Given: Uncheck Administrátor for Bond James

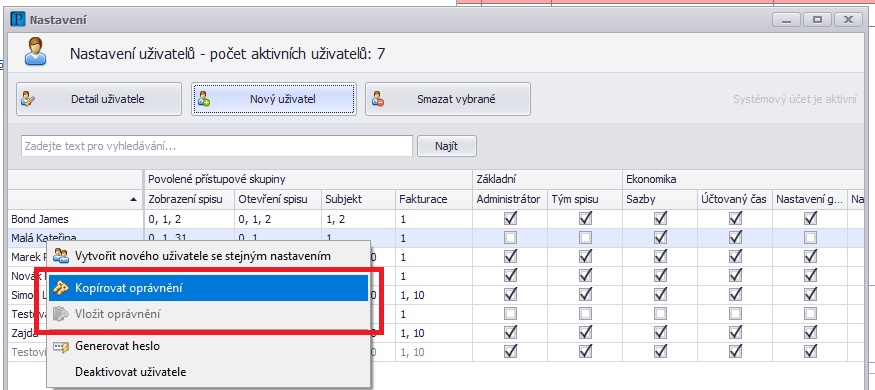Looking at the screenshot, I should point(510,218).
